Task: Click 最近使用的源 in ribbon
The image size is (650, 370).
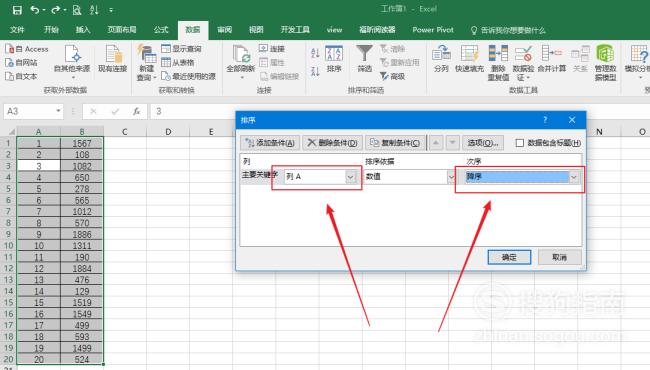Action: pyautogui.click(x=189, y=76)
